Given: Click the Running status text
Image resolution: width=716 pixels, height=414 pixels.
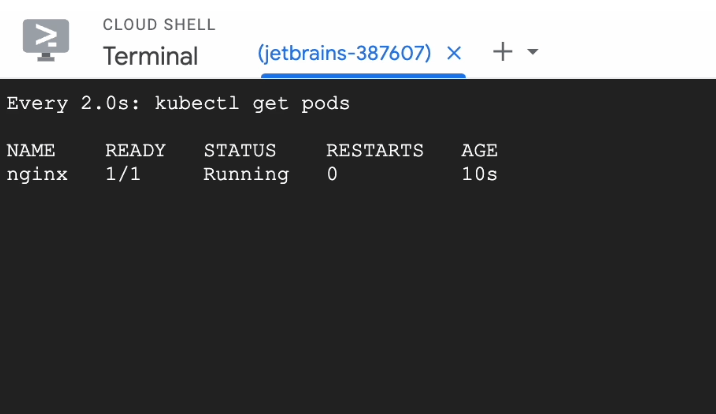Looking at the screenshot, I should [x=246, y=175].
